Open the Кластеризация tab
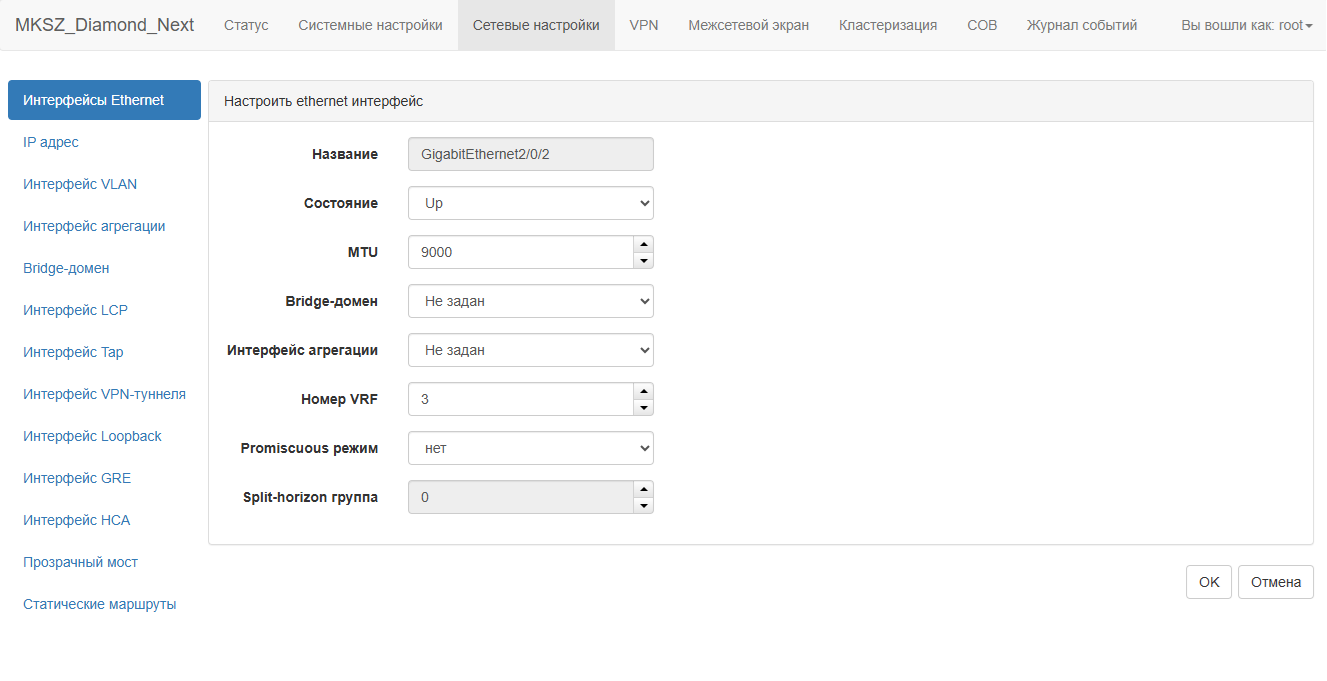1327x681 pixels. (x=888, y=25)
